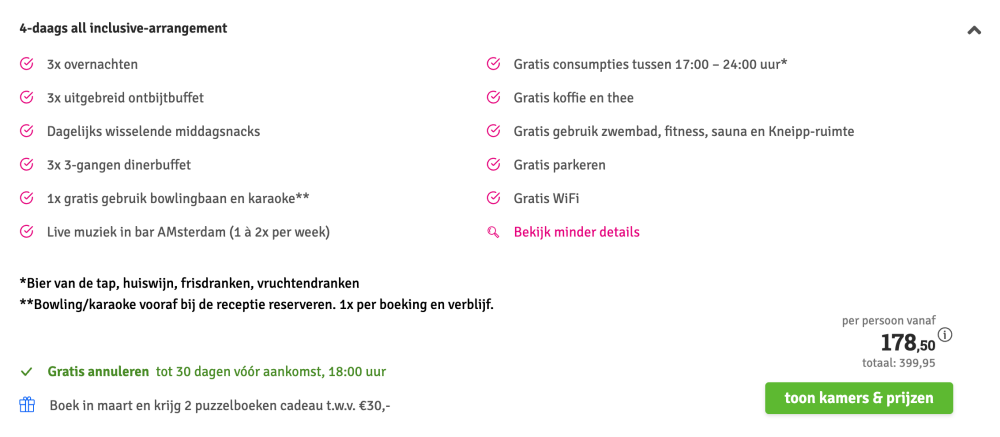Click the magnifier icon beside Bekijk minder details
The height and width of the screenshot is (437, 1000).
493,232
